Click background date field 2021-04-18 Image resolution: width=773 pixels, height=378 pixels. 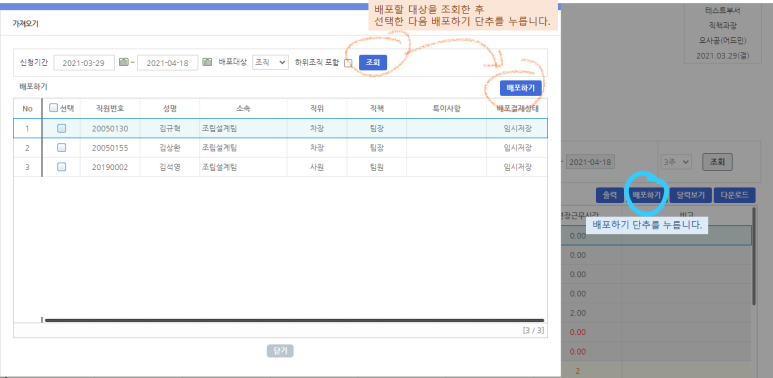[591, 162]
